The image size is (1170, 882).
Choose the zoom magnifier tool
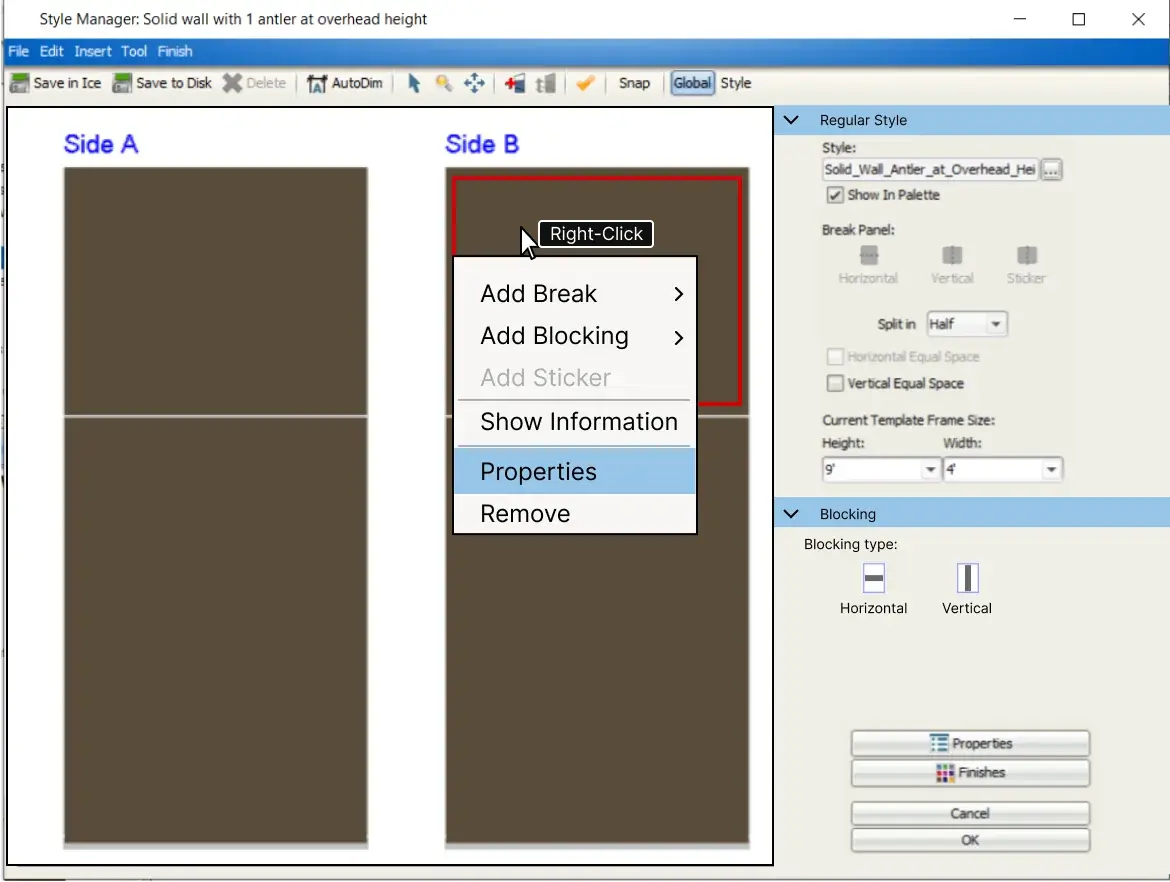444,83
